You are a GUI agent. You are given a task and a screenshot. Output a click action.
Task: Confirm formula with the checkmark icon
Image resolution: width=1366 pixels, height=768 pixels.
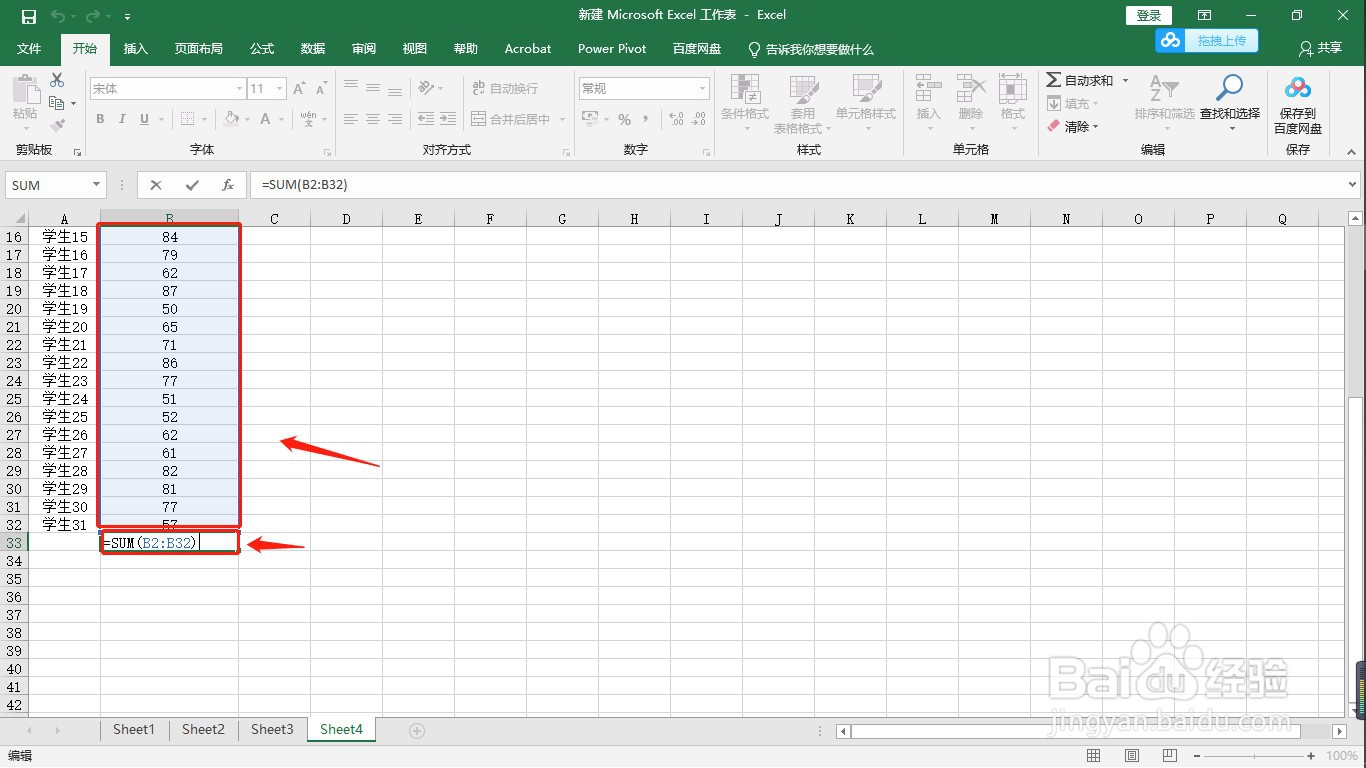(192, 185)
